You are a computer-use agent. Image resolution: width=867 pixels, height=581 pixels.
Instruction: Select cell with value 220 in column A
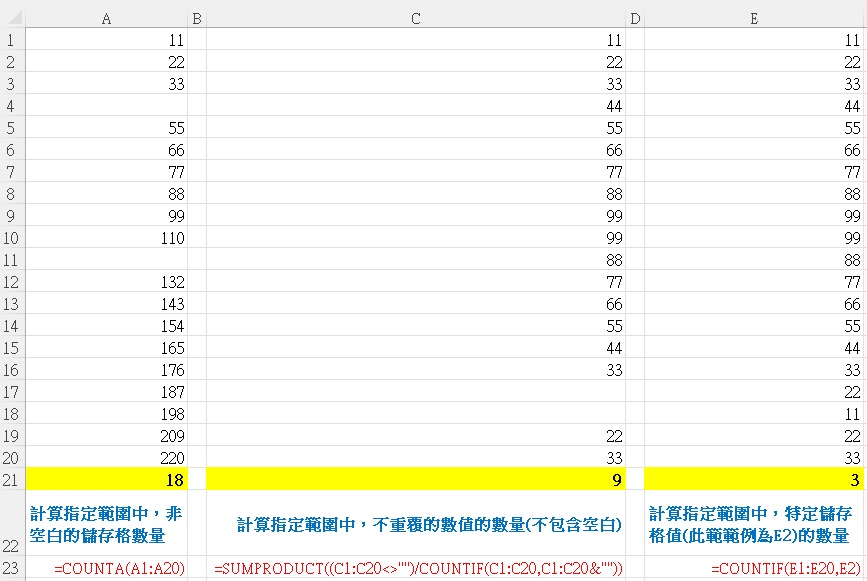(x=106, y=457)
